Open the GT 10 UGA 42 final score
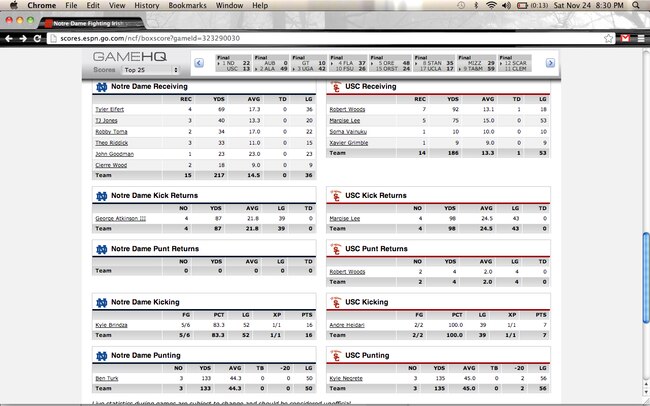650x406 pixels. coord(309,63)
